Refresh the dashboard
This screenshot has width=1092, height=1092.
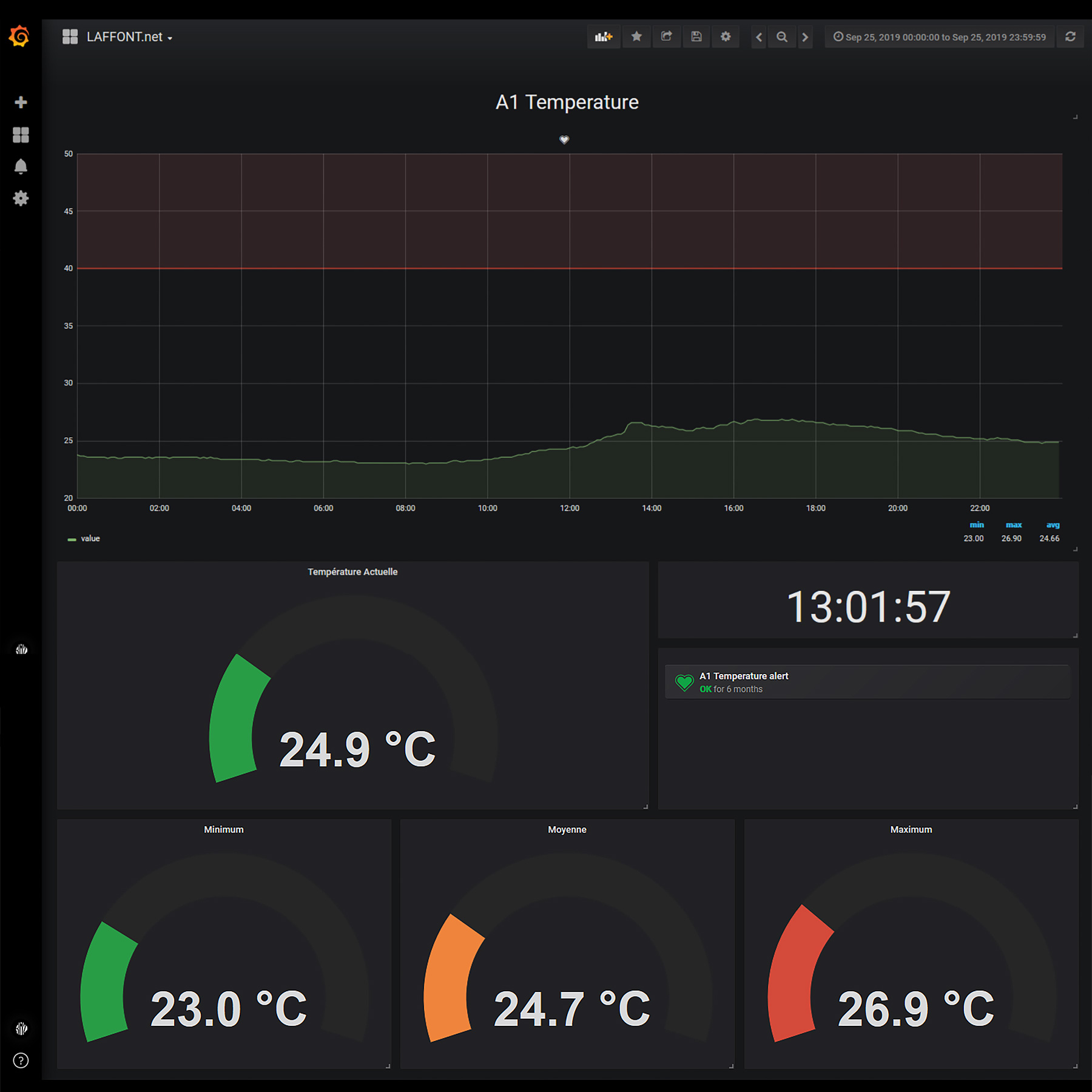click(1070, 37)
